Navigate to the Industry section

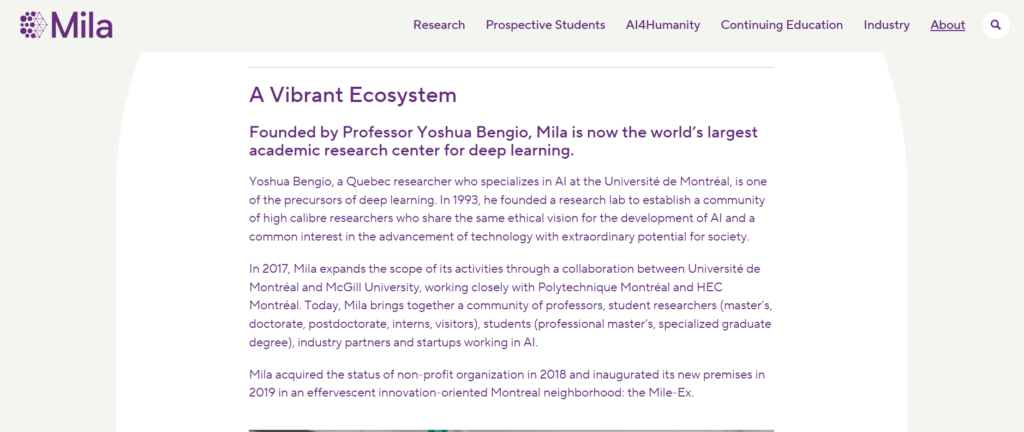[886, 25]
